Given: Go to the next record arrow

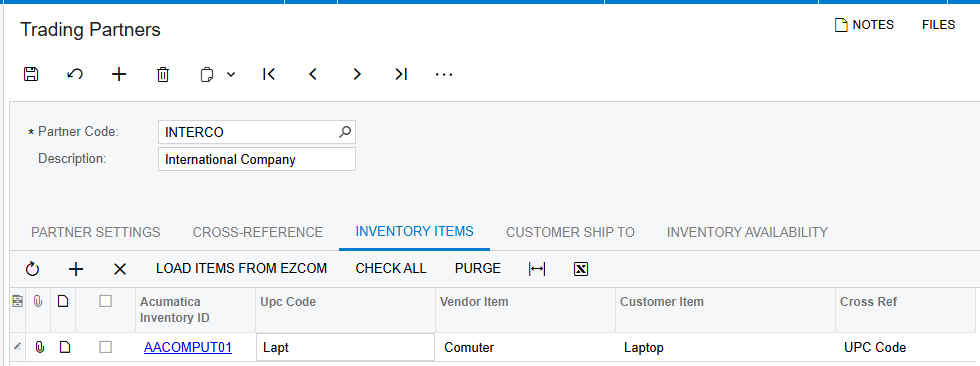Looking at the screenshot, I should pos(357,74).
